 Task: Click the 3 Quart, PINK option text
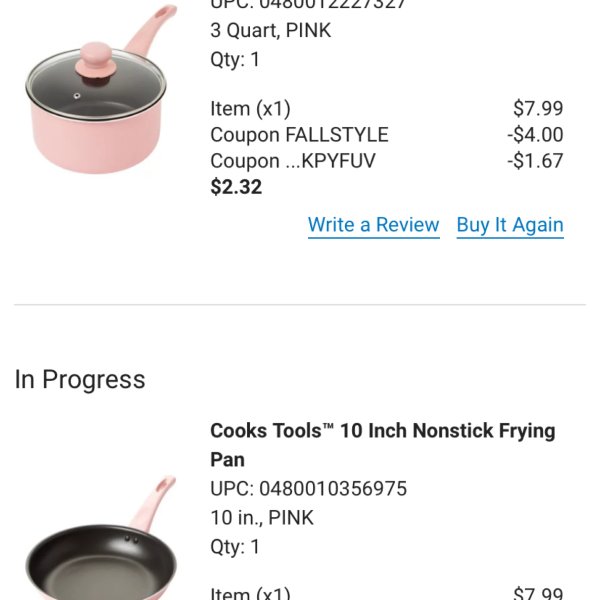271,30
